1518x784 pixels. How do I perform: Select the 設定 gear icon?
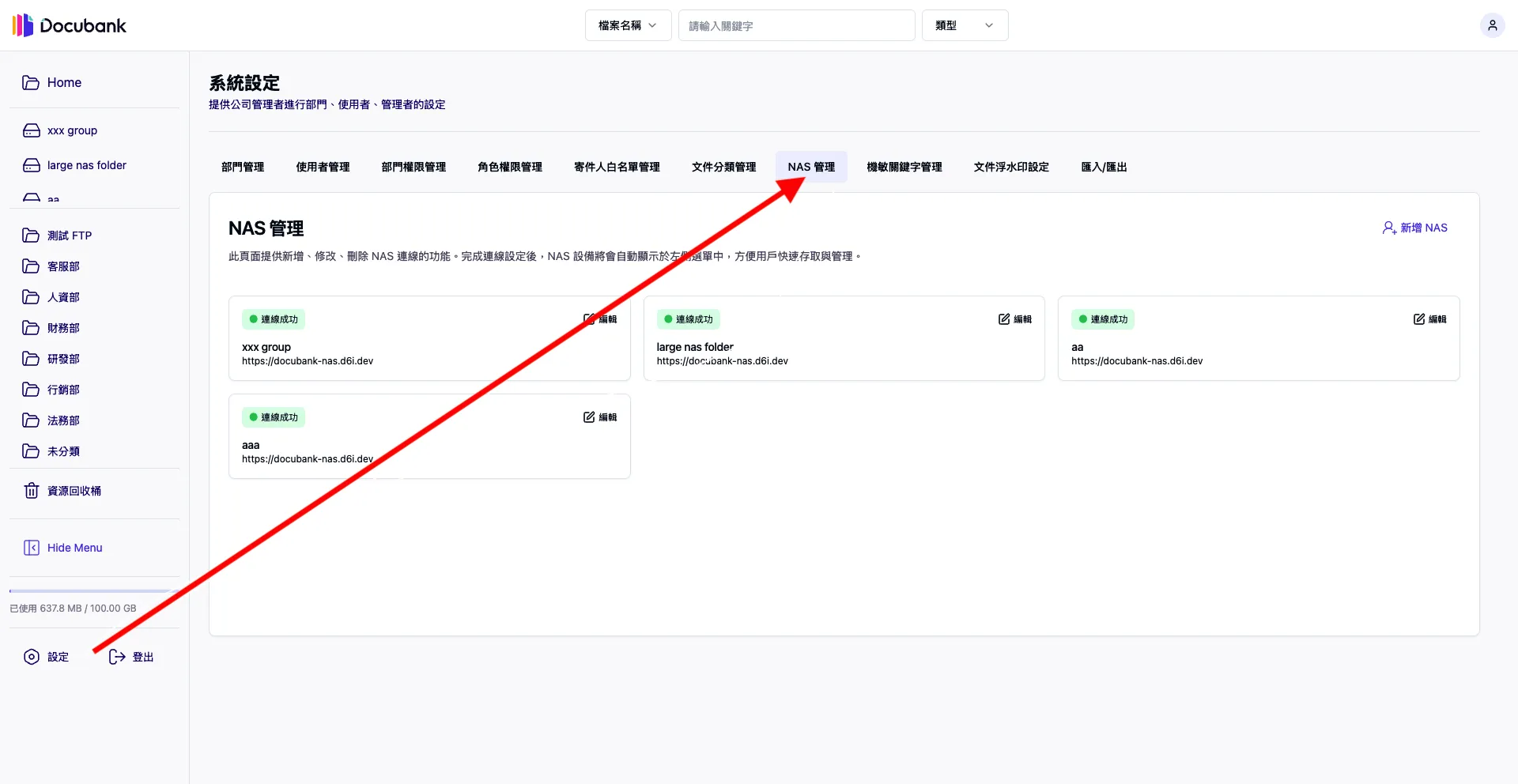pos(31,657)
